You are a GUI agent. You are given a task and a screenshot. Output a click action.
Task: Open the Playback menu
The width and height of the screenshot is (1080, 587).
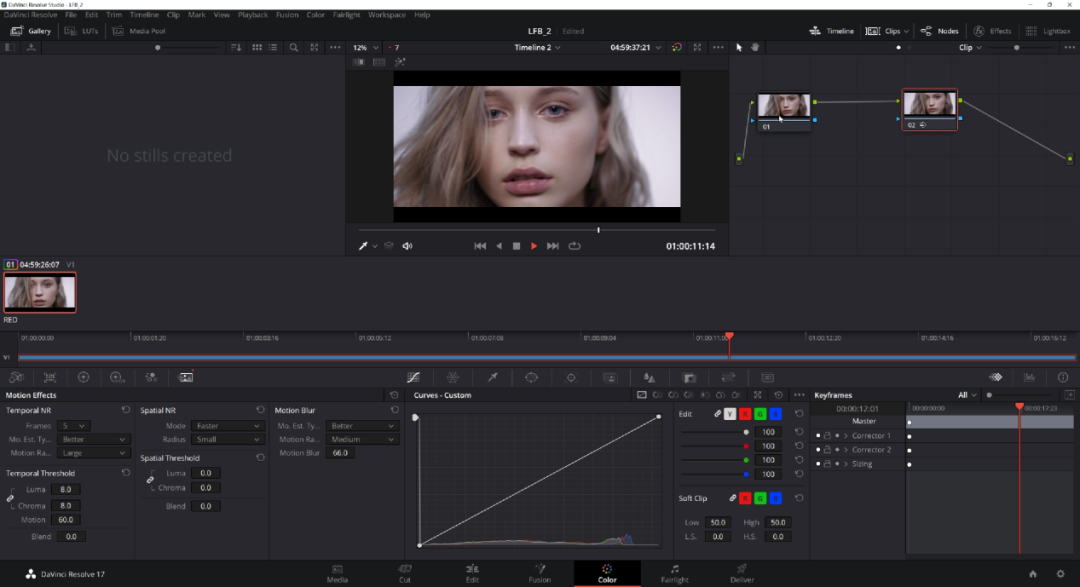tap(252, 15)
